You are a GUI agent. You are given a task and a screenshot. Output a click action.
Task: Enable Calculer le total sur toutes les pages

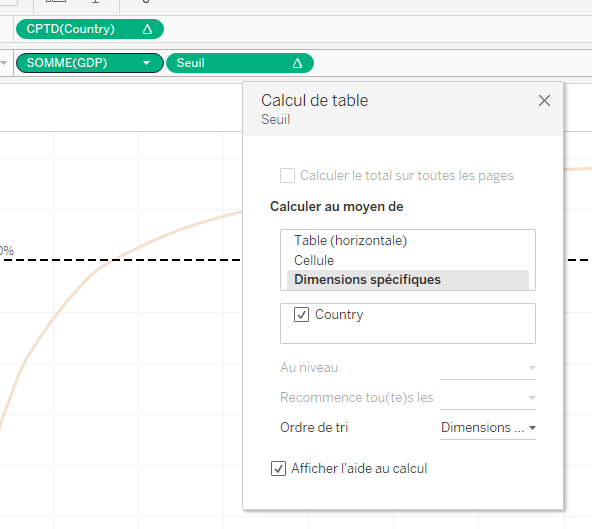coord(287,176)
